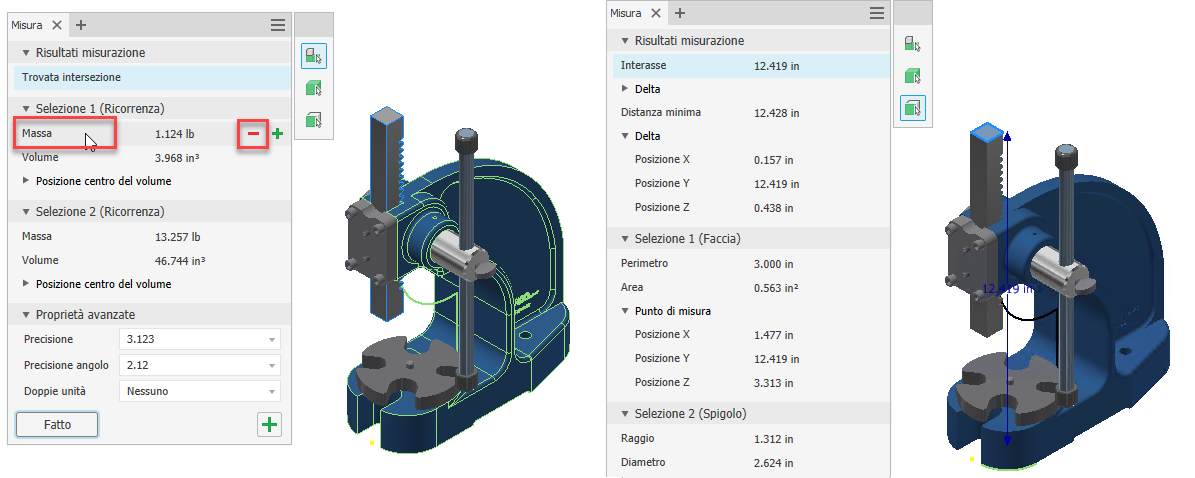Close the right Misura tab

coord(655,13)
